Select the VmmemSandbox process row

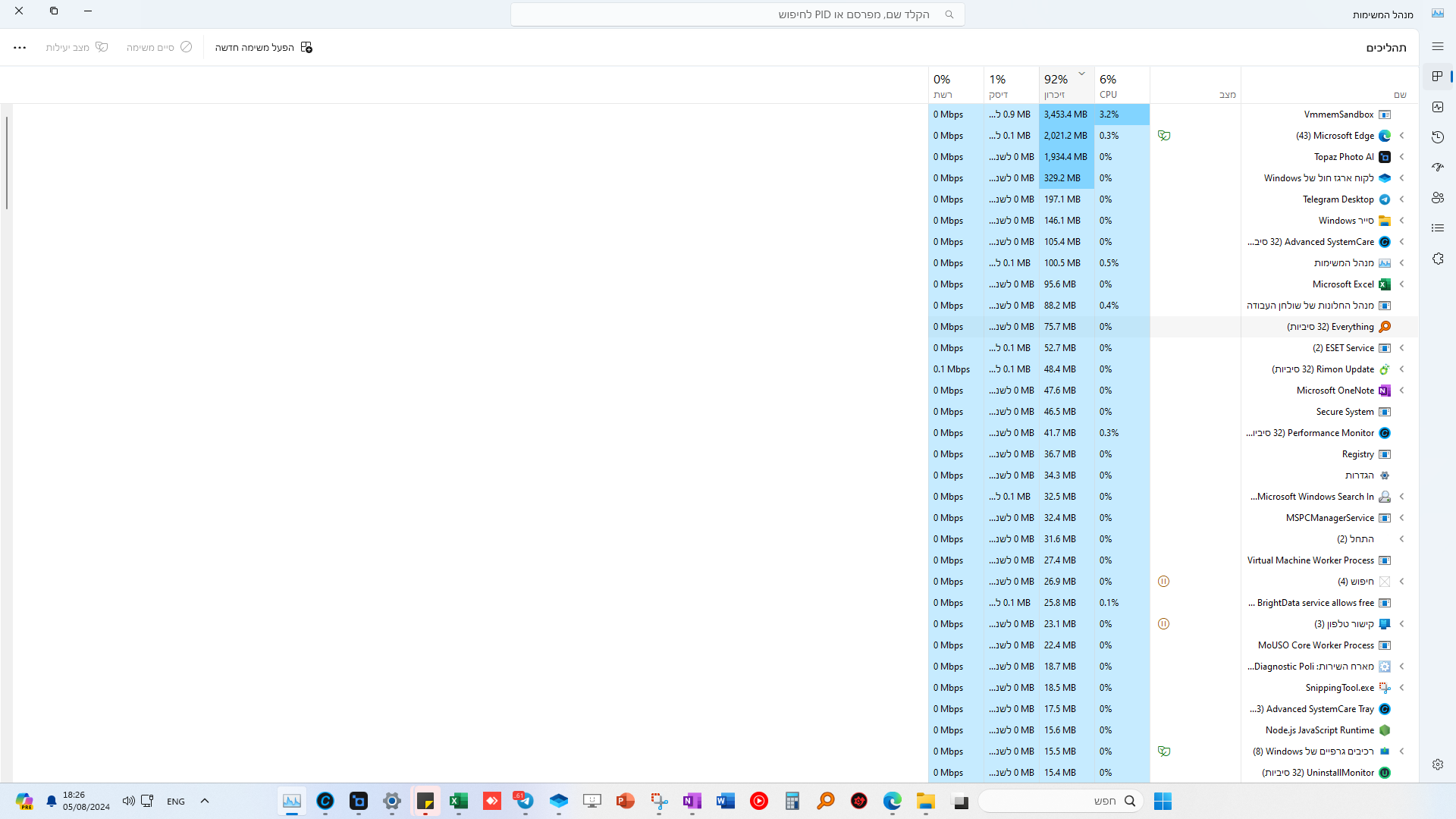(x=1173, y=115)
